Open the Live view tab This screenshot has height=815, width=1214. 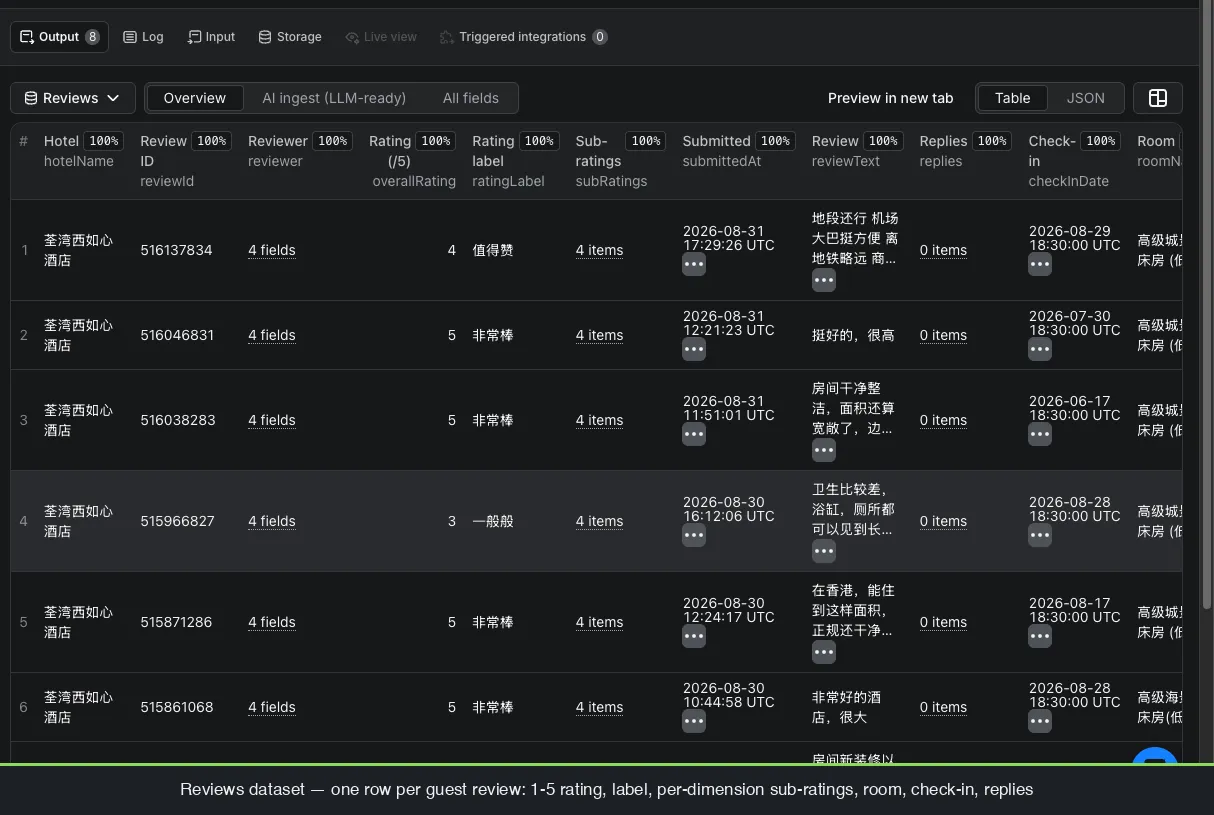pyautogui.click(x=381, y=37)
